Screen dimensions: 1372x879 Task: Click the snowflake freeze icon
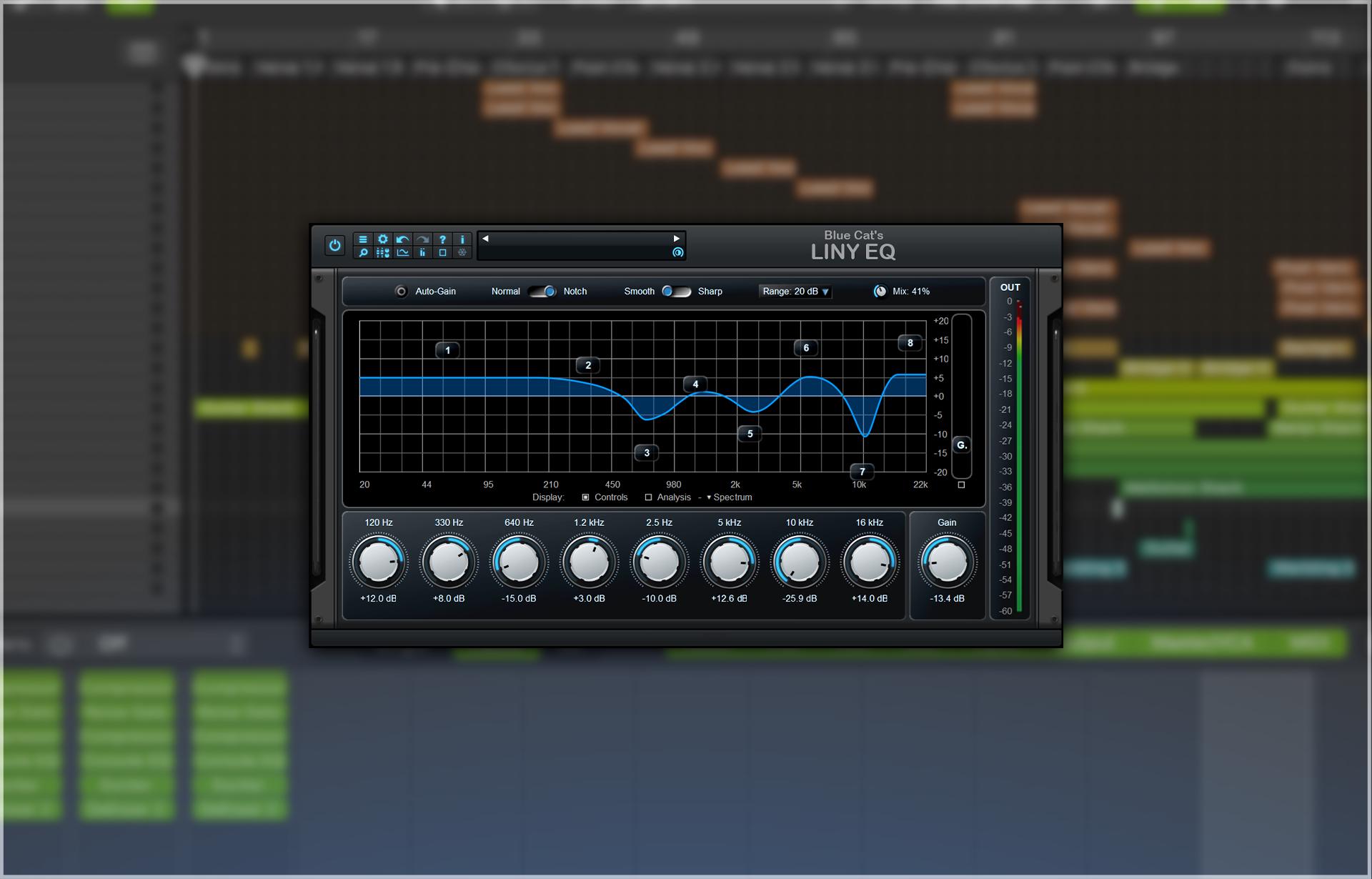pos(462,252)
